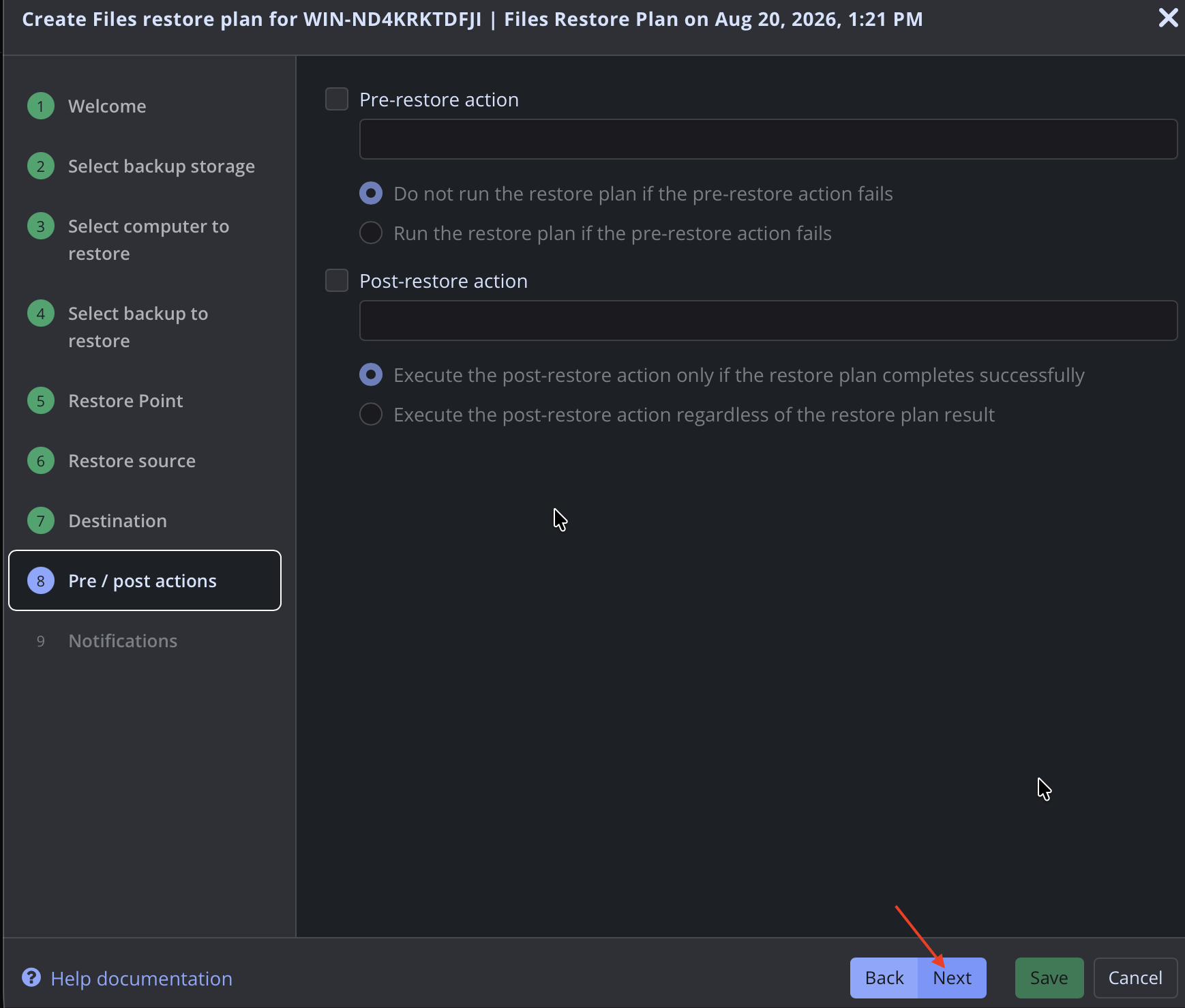This screenshot has width=1185, height=1008.
Task: Click the step 2 green number badge
Action: click(x=41, y=166)
